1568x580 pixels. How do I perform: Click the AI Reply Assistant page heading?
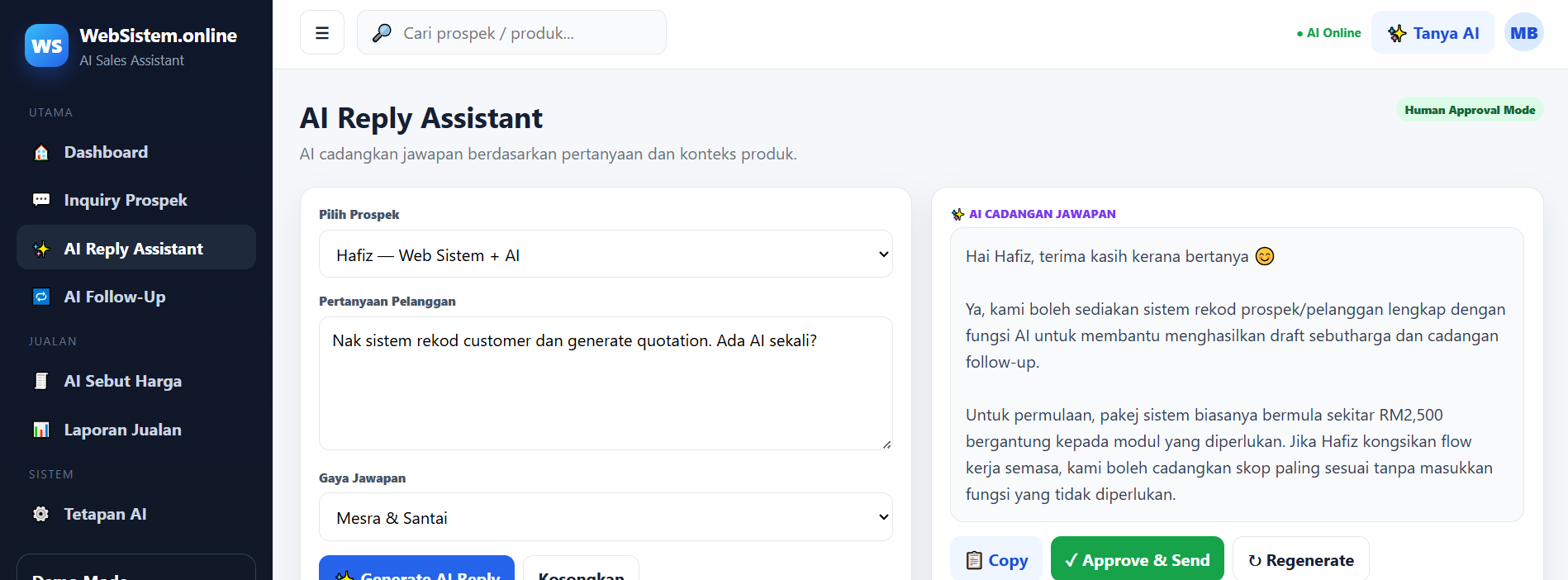pyautogui.click(x=421, y=118)
